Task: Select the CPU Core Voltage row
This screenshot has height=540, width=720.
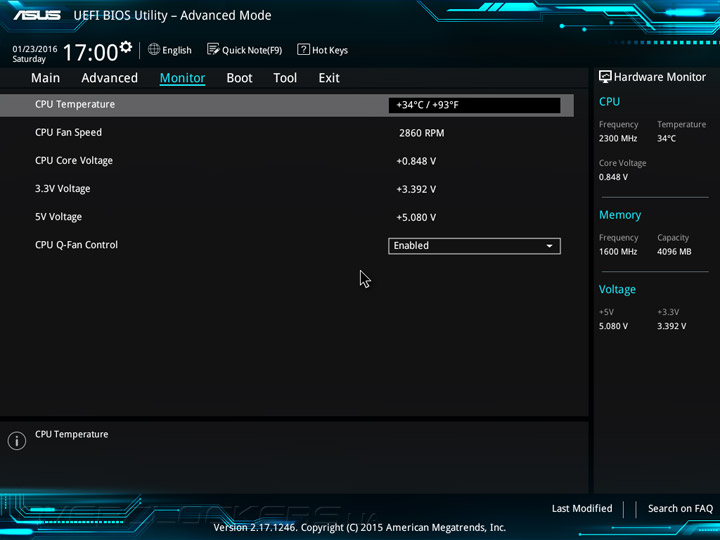Action: coord(287,161)
